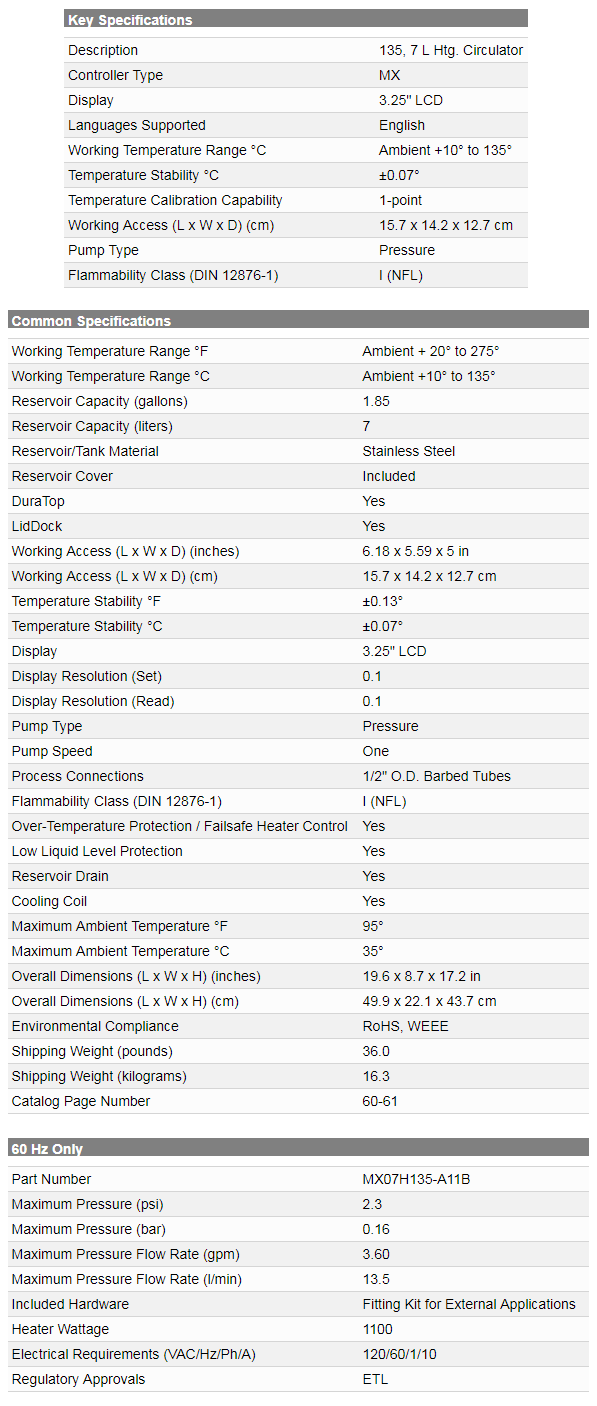The height and width of the screenshot is (1406, 597).
Task: Select the LidDock specification label
Action: click(x=36, y=526)
